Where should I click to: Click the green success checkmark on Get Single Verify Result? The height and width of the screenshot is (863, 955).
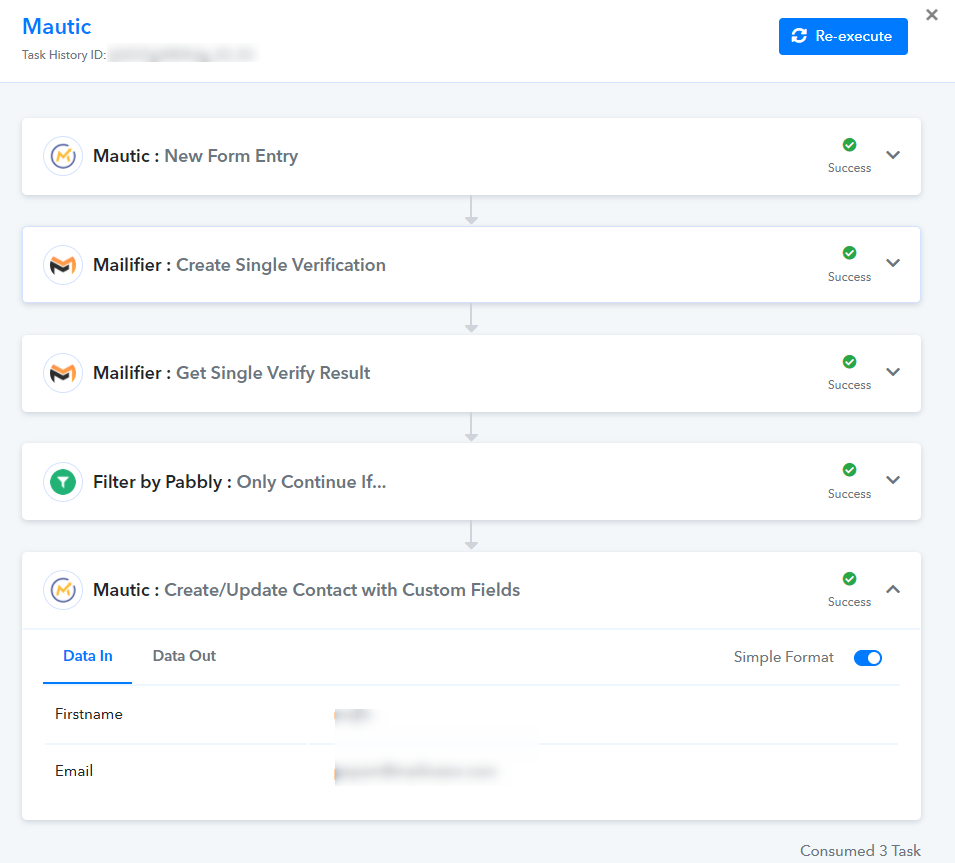coord(849,362)
